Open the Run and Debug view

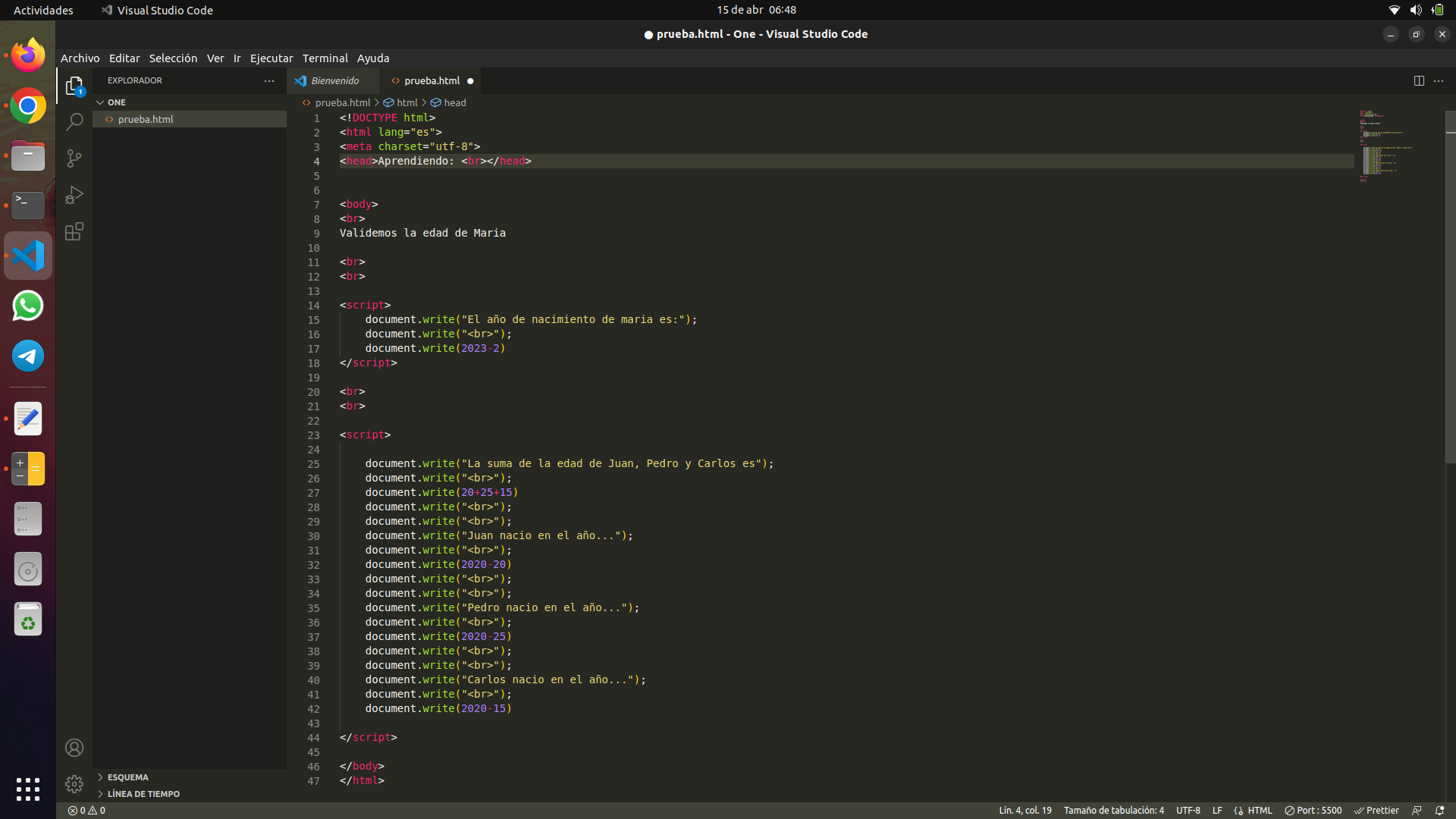74,195
